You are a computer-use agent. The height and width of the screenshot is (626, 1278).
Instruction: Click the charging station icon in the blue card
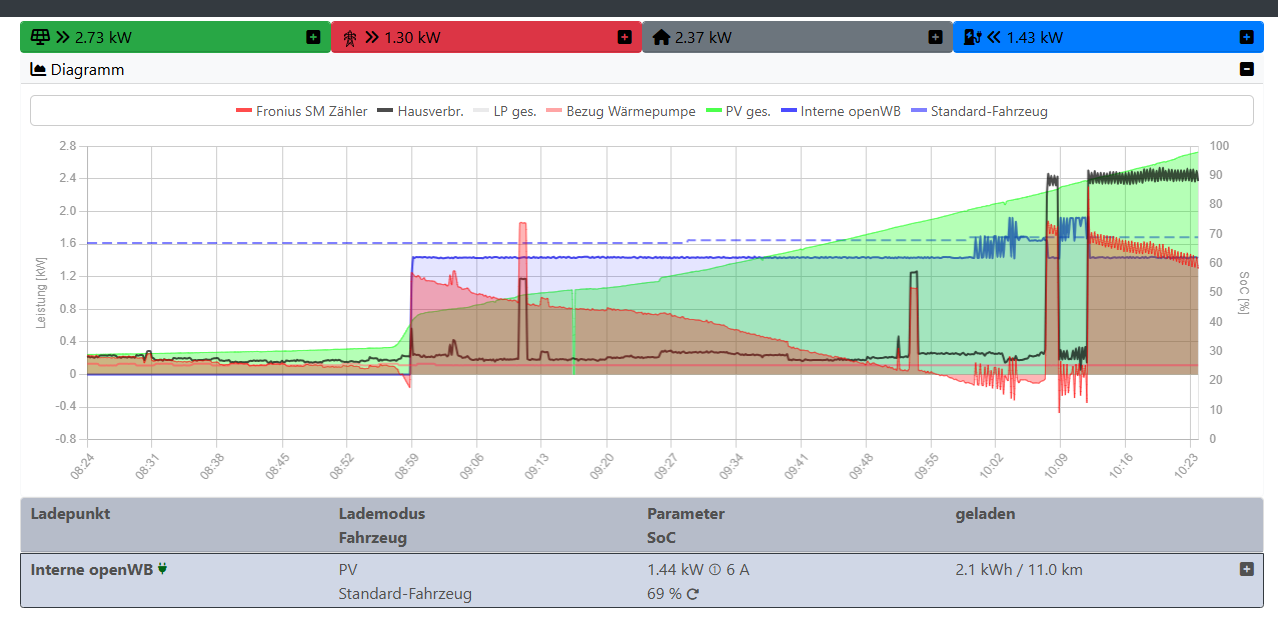971,38
